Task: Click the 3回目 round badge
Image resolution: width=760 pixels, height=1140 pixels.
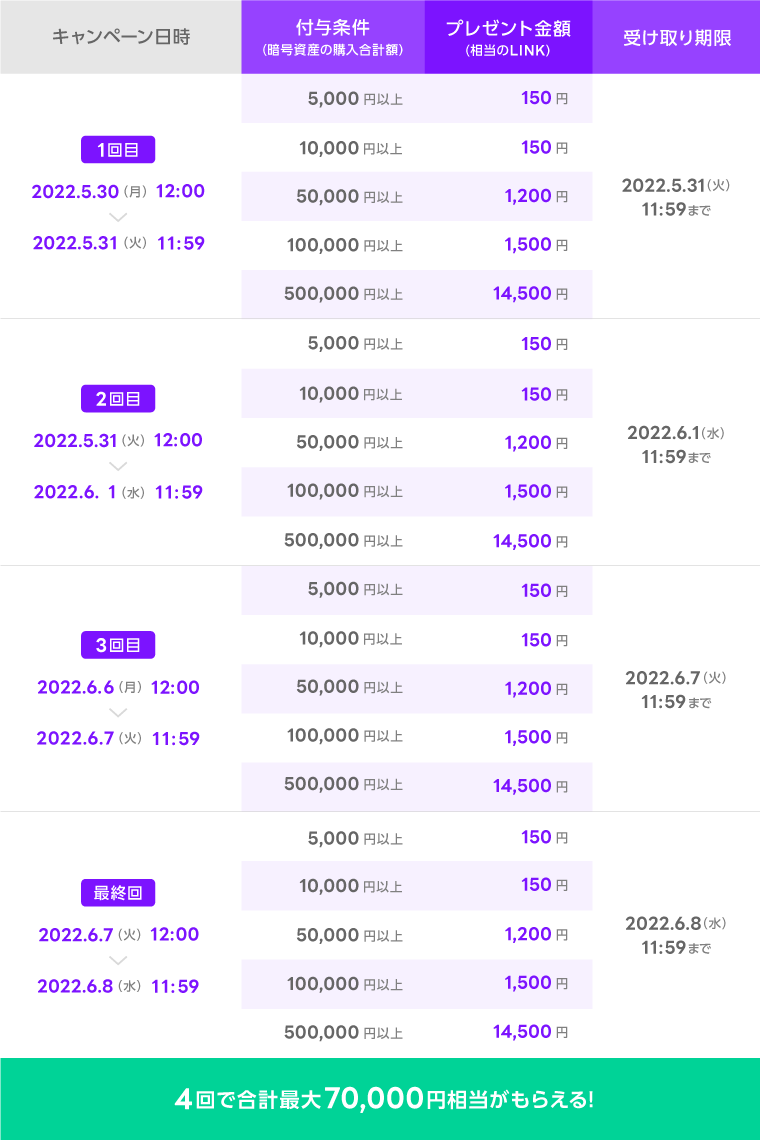Action: point(118,645)
